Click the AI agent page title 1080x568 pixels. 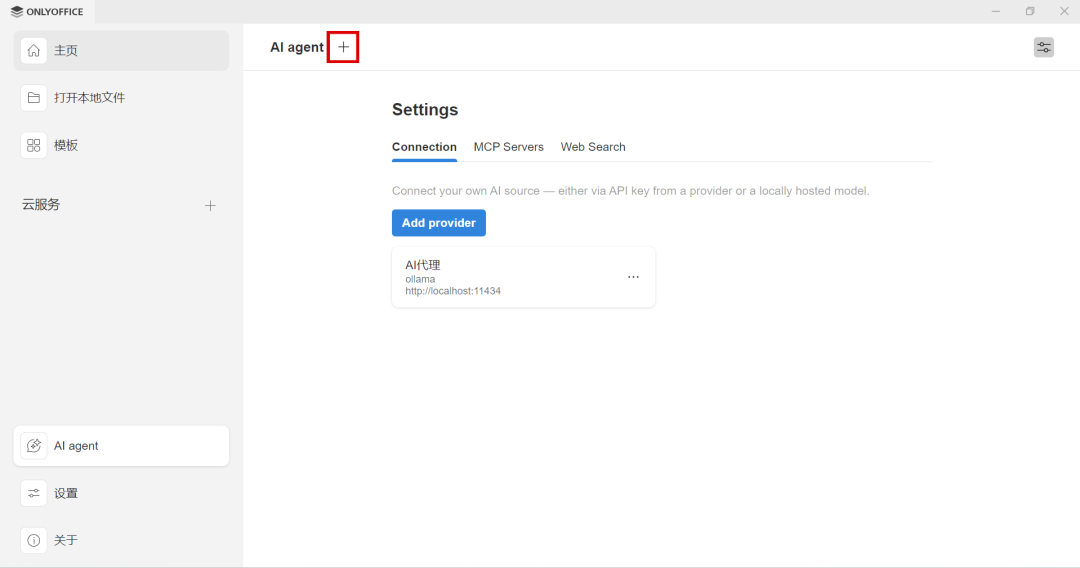[x=297, y=48]
